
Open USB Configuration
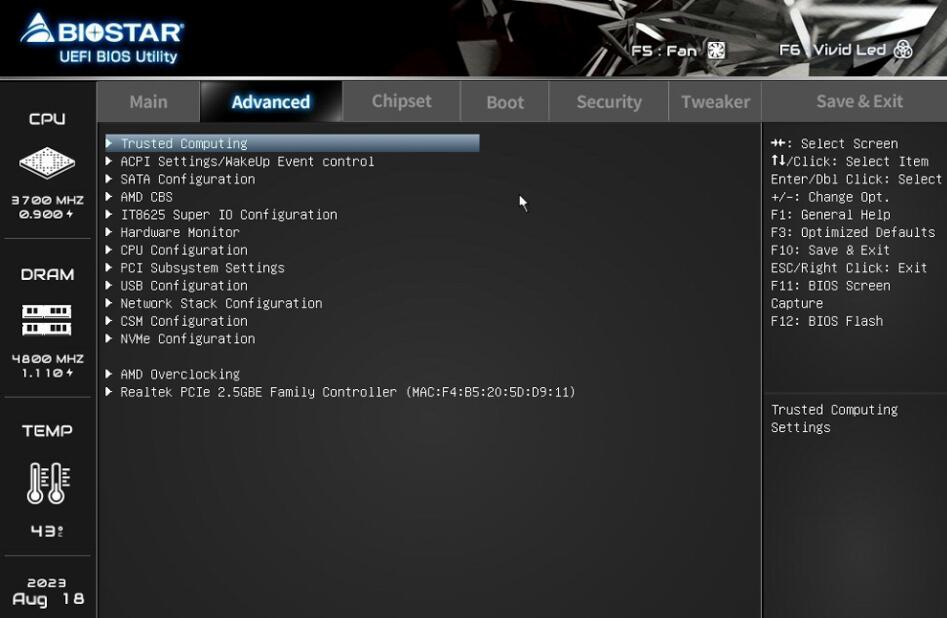(184, 285)
